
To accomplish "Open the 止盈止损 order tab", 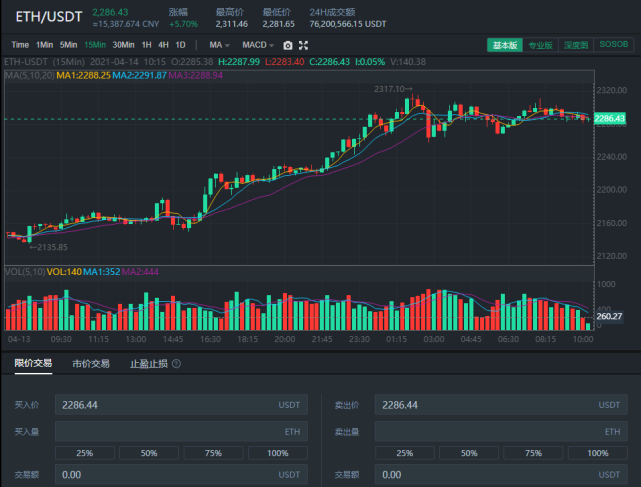I will click(148, 364).
